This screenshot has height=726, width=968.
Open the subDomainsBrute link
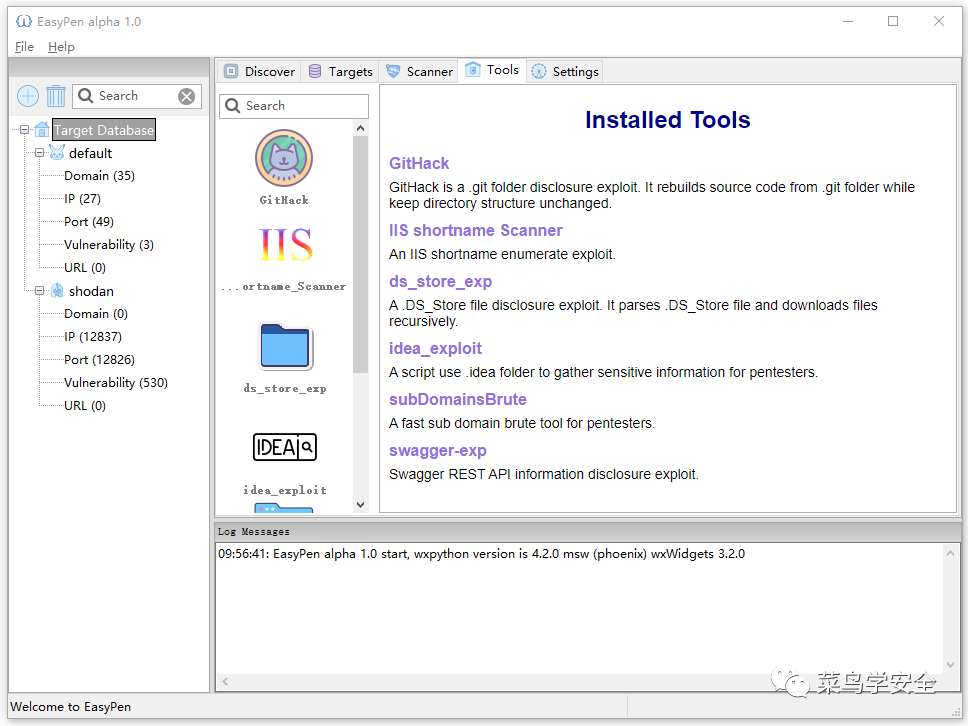(457, 399)
